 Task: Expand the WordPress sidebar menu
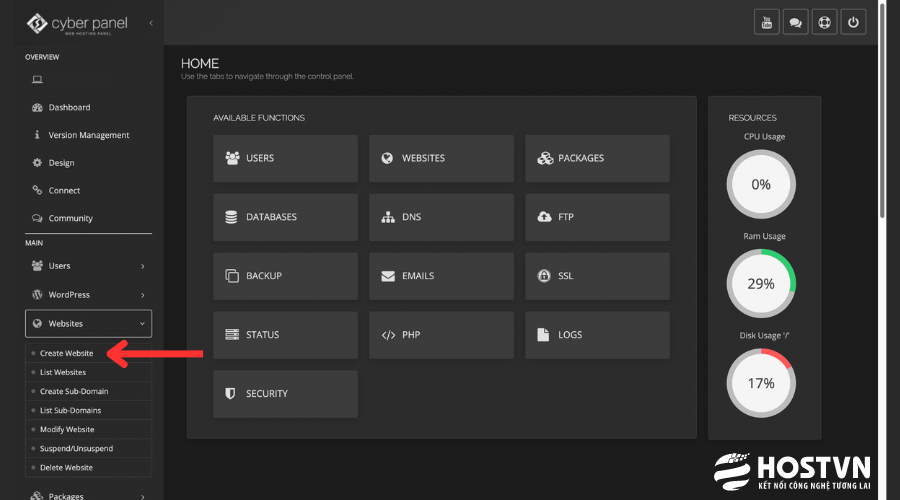(x=88, y=294)
